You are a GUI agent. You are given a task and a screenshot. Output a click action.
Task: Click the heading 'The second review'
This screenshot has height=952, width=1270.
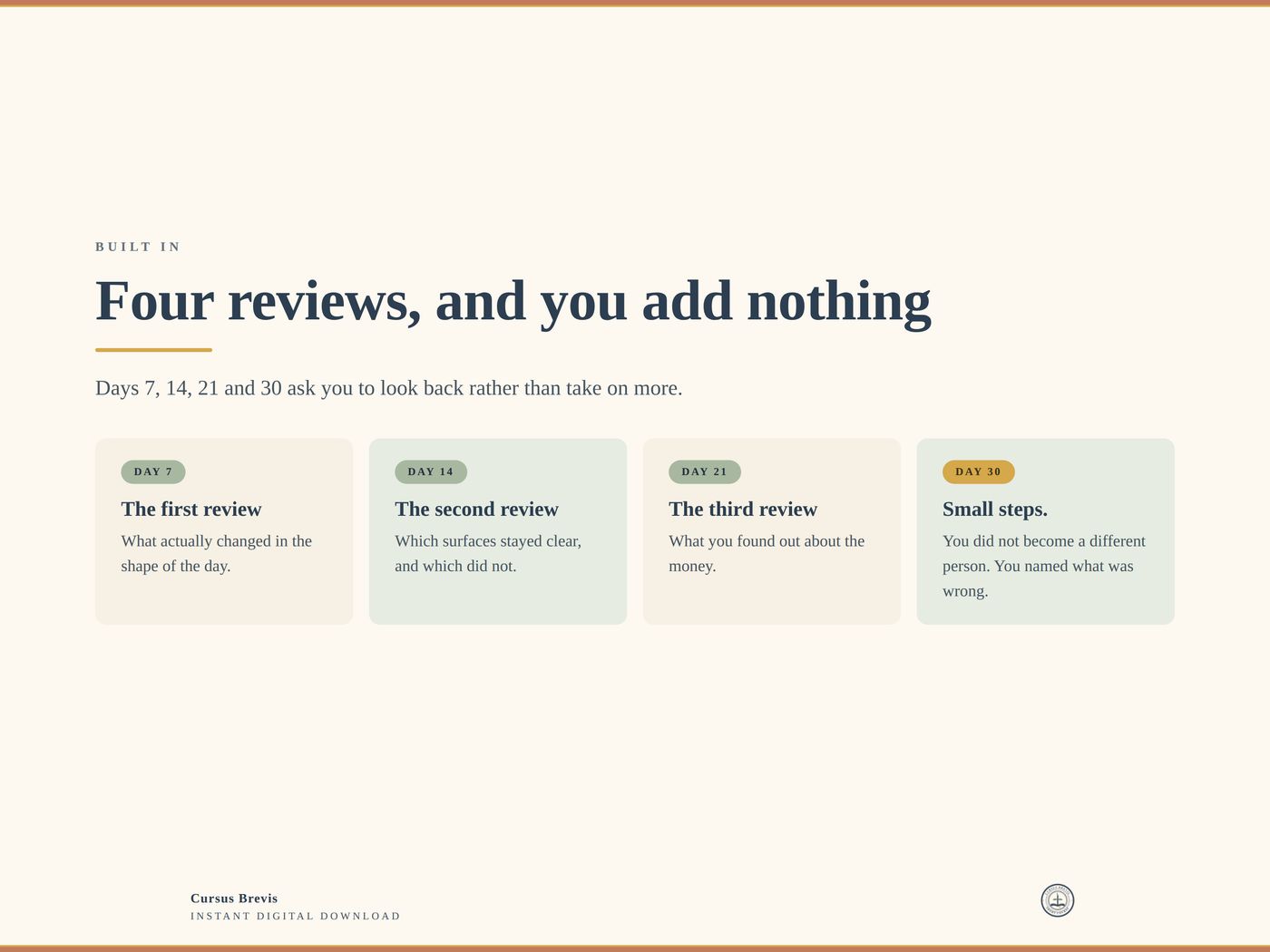476,510
